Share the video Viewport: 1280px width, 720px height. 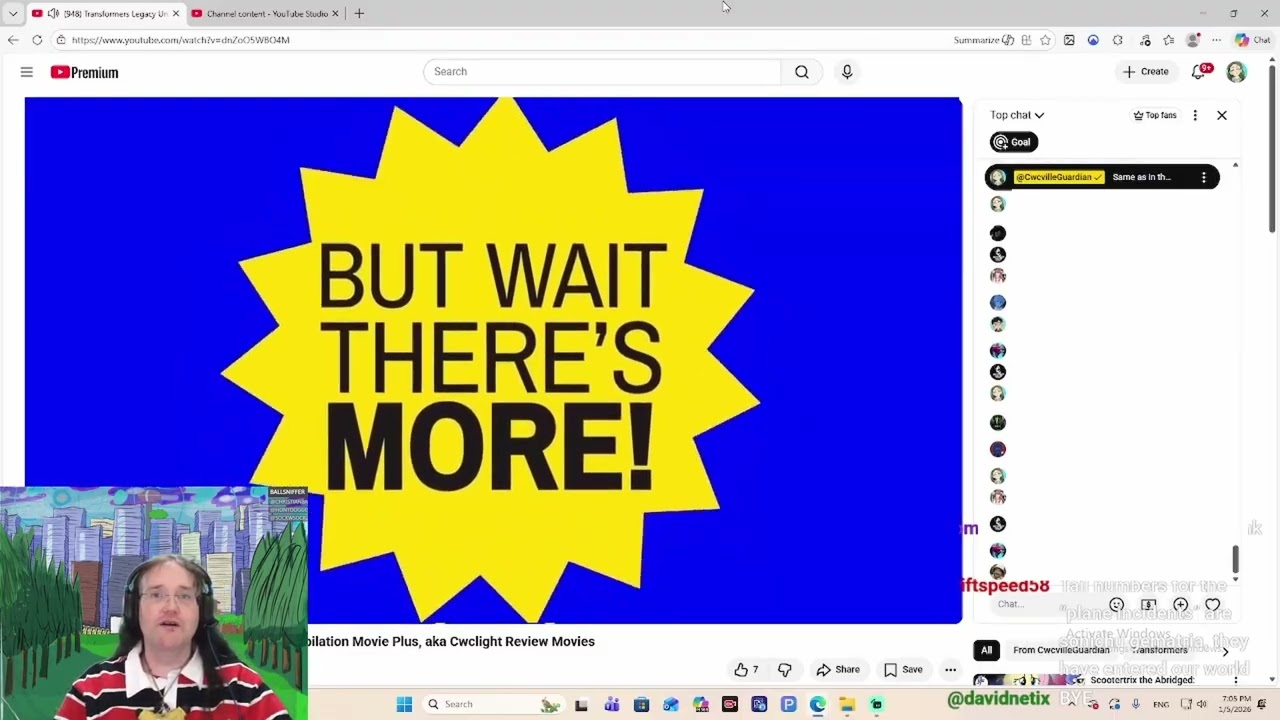838,670
